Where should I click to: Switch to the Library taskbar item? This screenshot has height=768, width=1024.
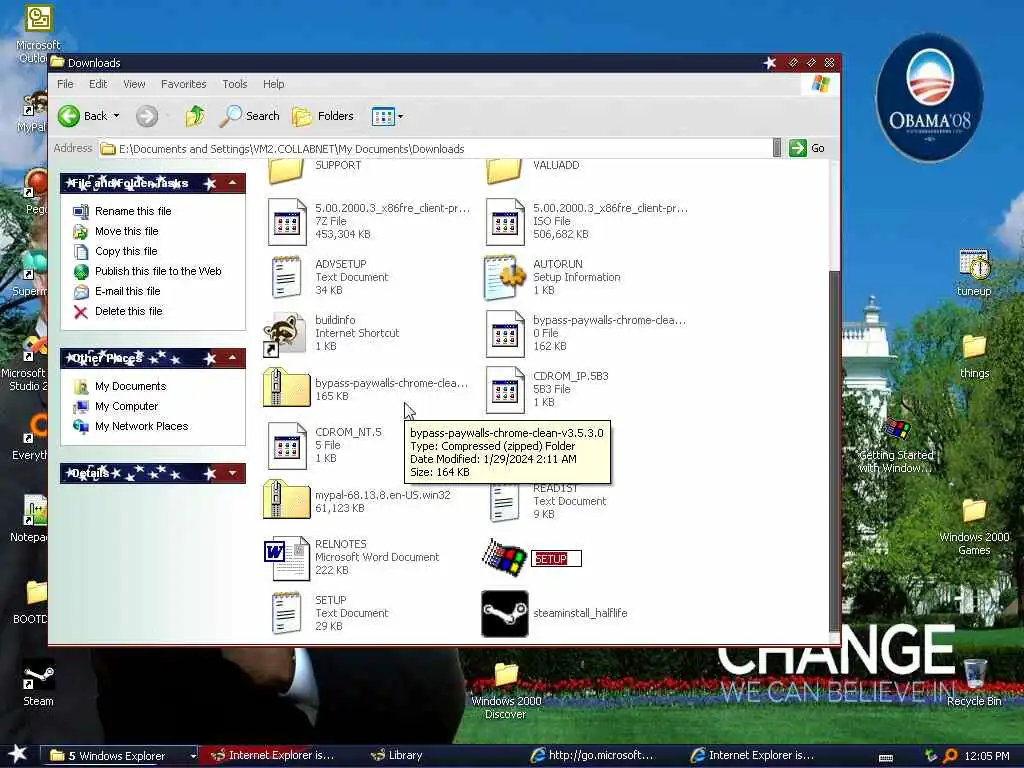click(x=397, y=756)
